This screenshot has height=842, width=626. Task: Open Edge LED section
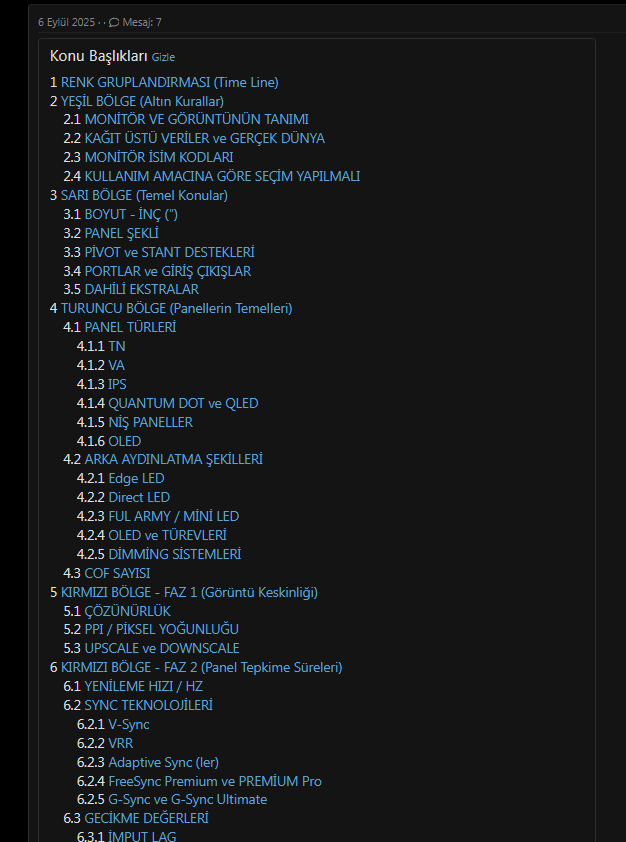pos(136,478)
